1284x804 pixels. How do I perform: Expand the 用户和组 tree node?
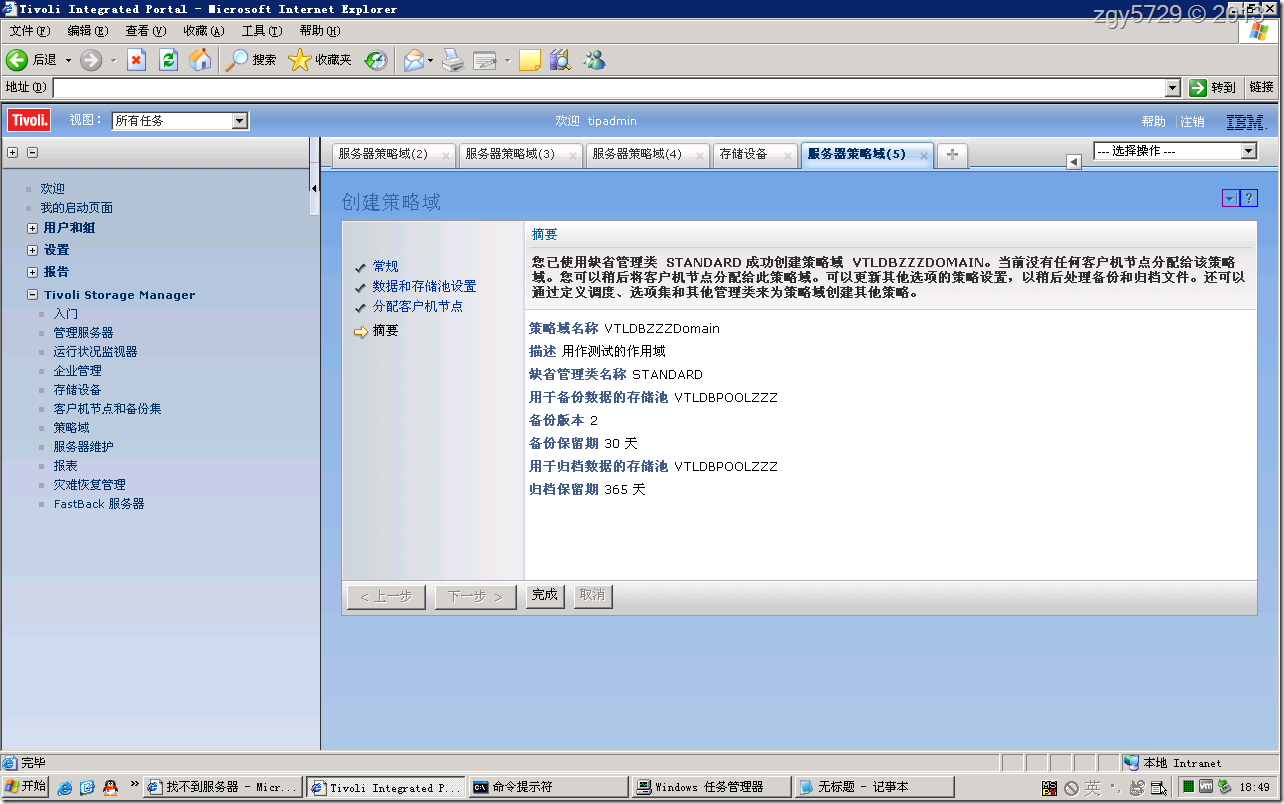click(x=33, y=228)
